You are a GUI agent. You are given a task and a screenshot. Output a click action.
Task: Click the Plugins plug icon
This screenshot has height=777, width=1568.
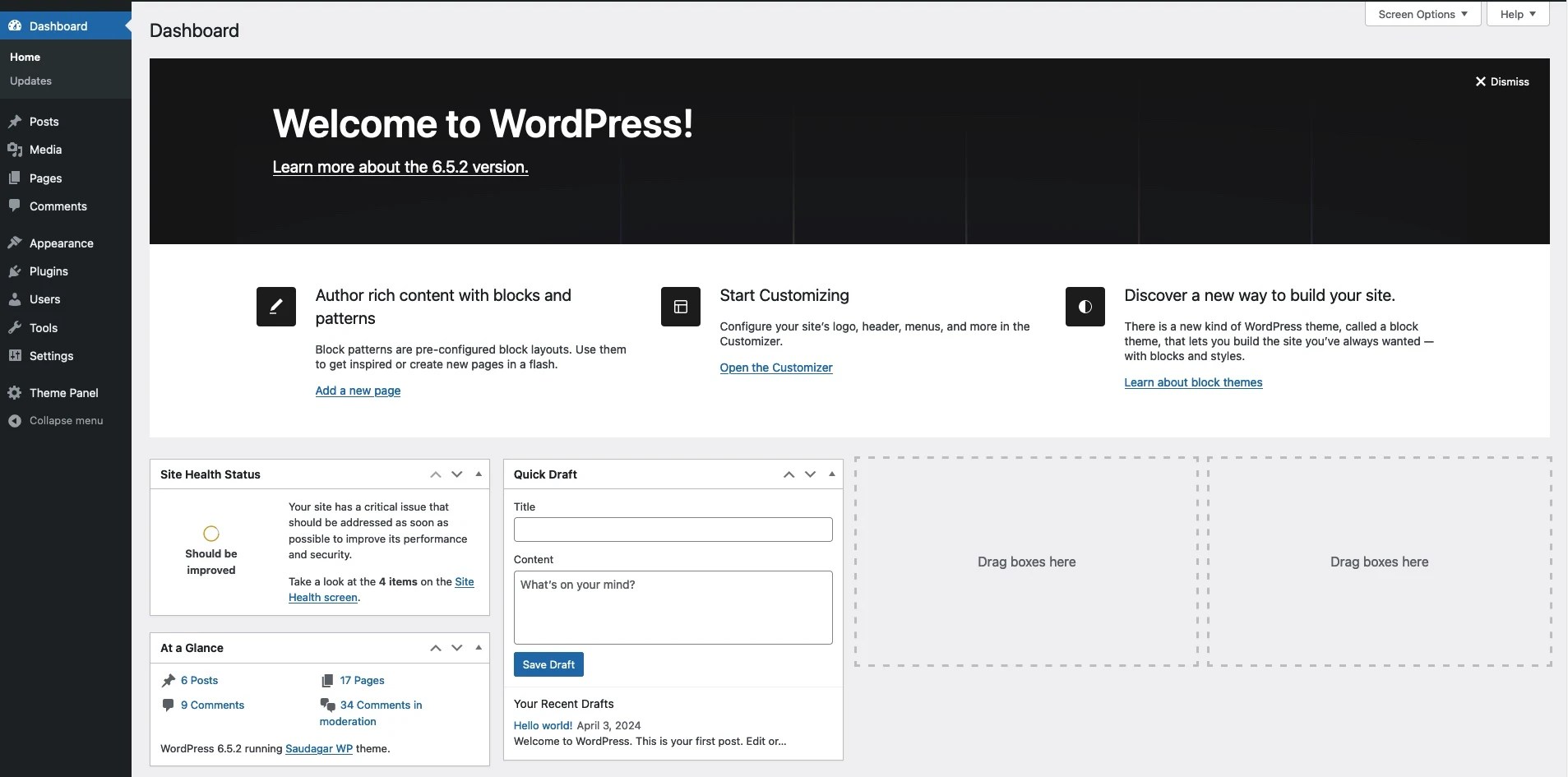(x=14, y=271)
